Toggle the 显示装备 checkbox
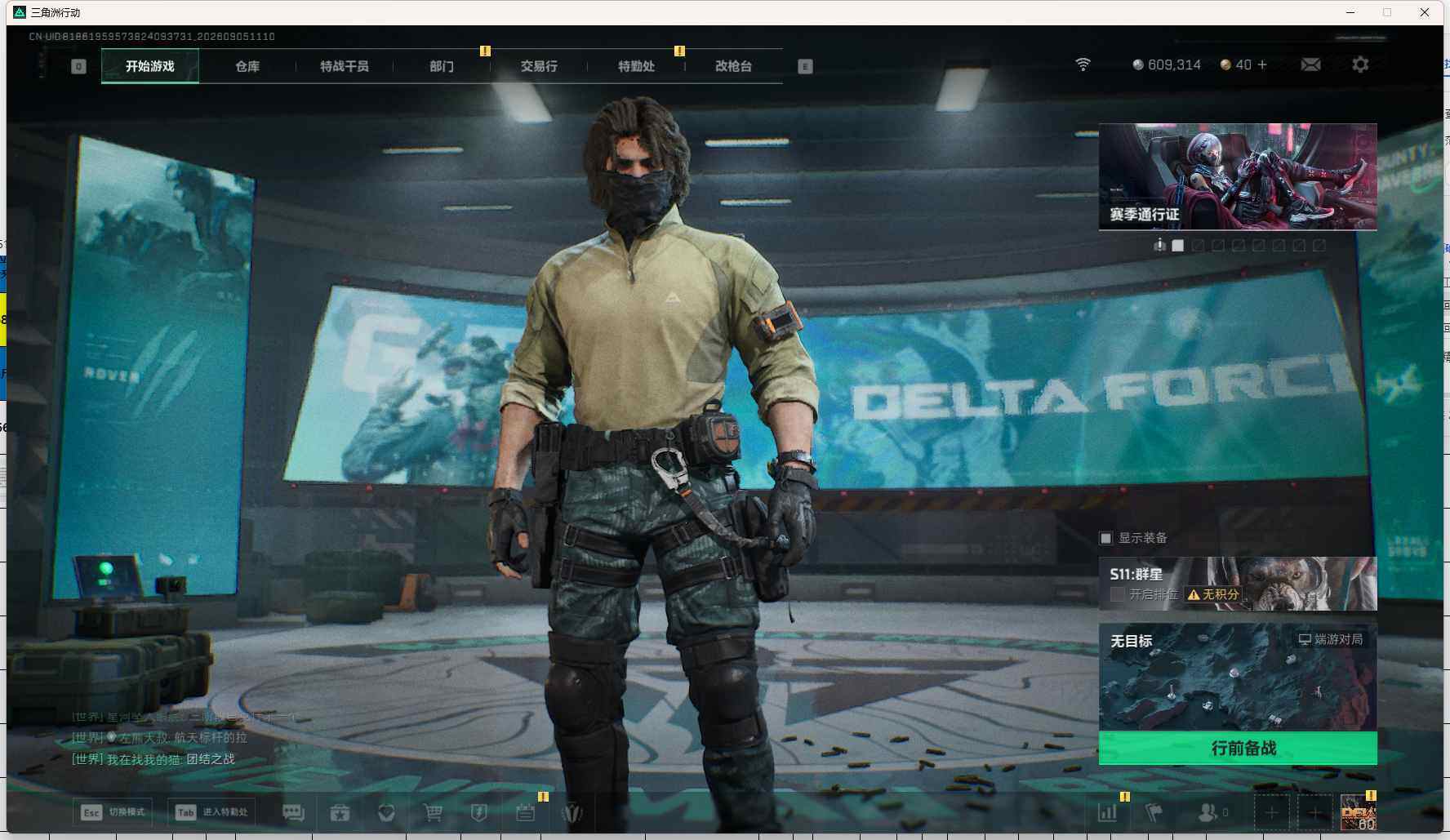The height and width of the screenshot is (840, 1450). [1106, 538]
